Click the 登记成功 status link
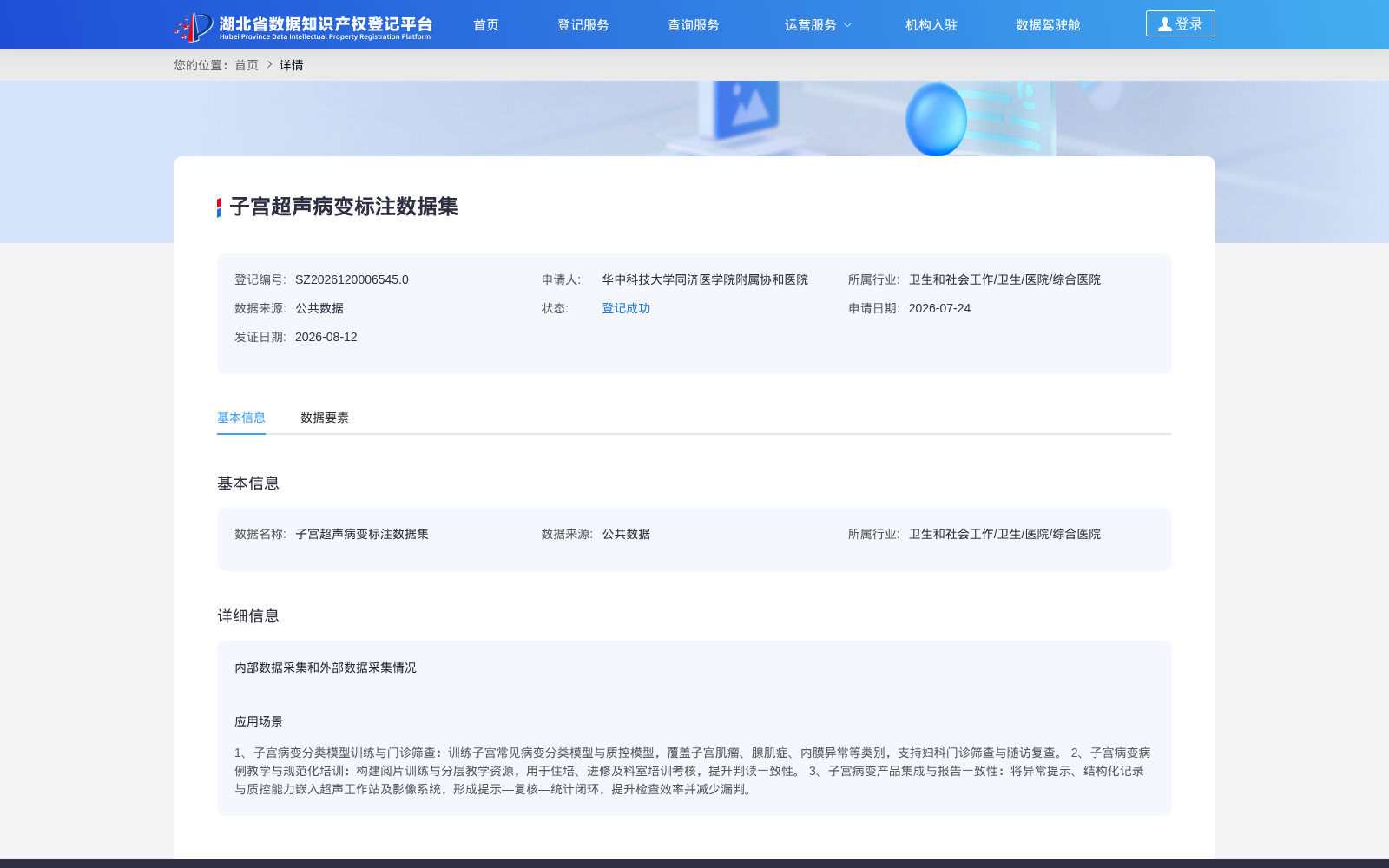 (626, 308)
